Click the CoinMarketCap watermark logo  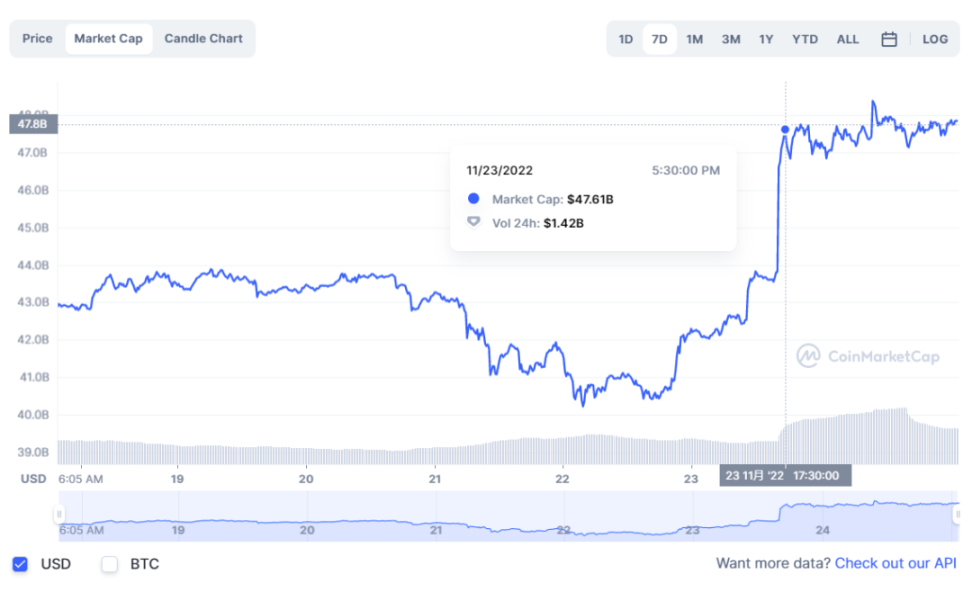point(868,356)
